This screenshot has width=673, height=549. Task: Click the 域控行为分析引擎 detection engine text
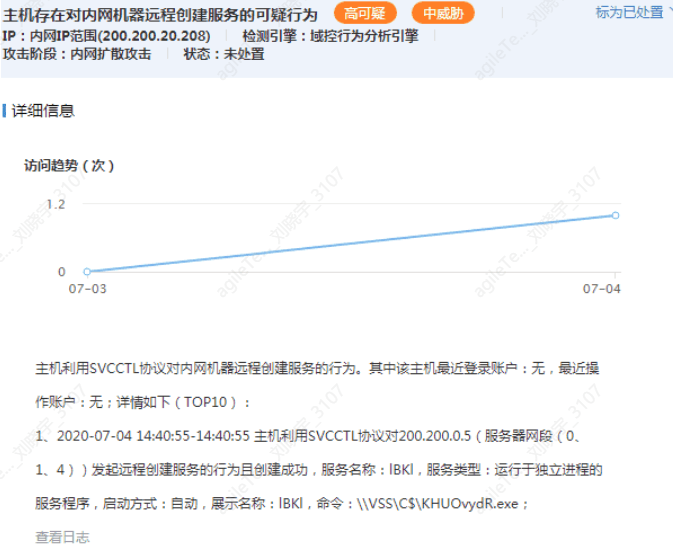click(x=364, y=35)
